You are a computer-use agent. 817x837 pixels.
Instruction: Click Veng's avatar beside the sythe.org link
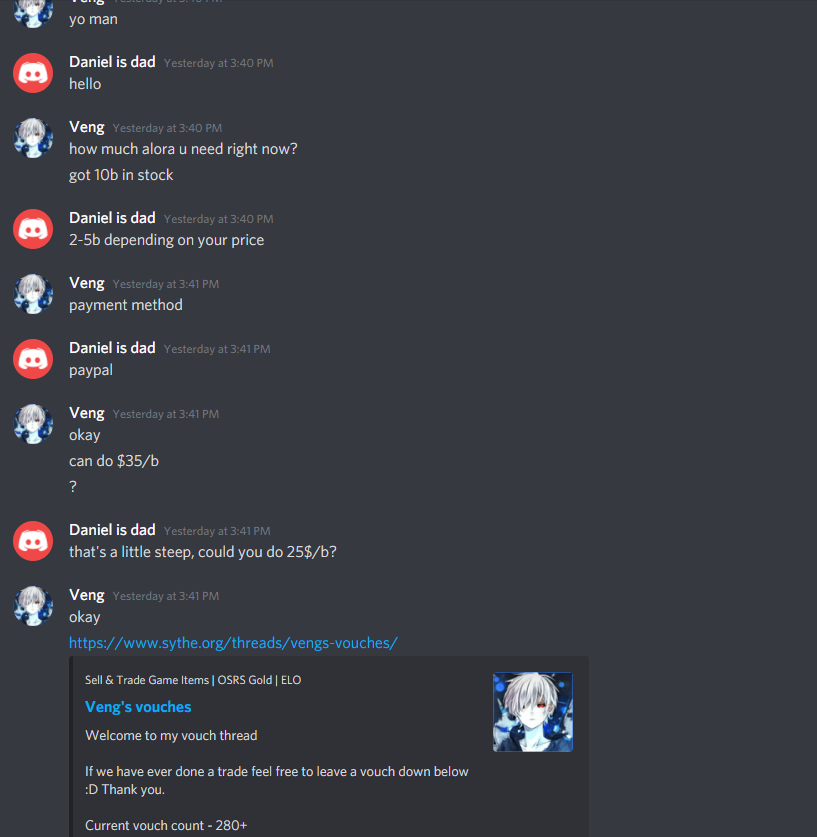(x=33, y=606)
